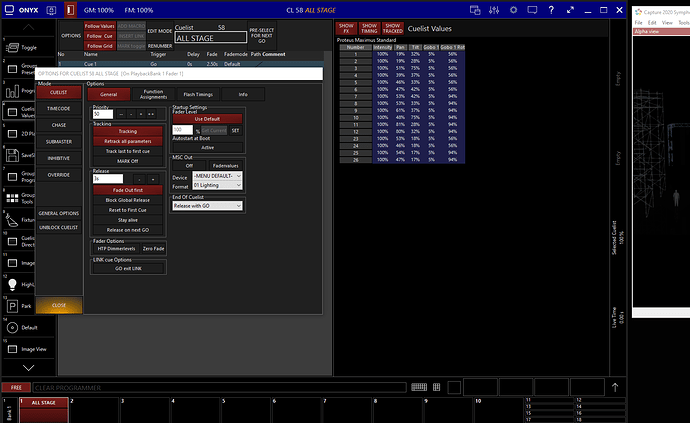Click the orange CLOSE button
Screen dimensions: 690x423
tap(59, 305)
